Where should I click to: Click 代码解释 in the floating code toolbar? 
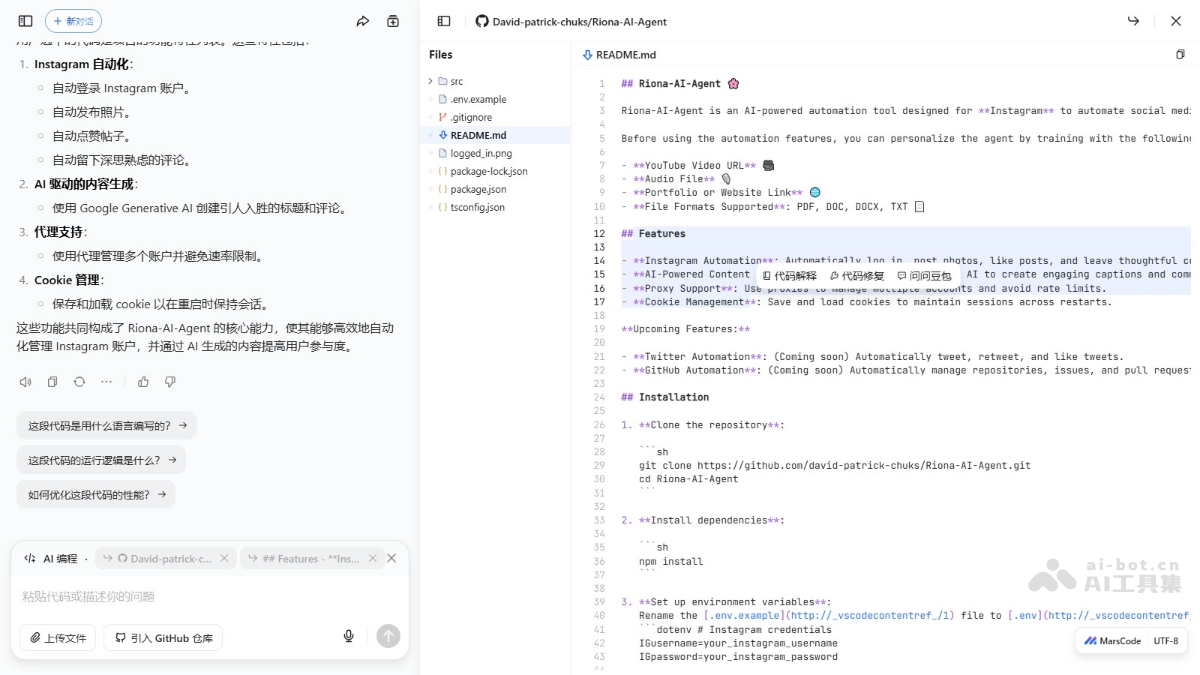pos(790,276)
